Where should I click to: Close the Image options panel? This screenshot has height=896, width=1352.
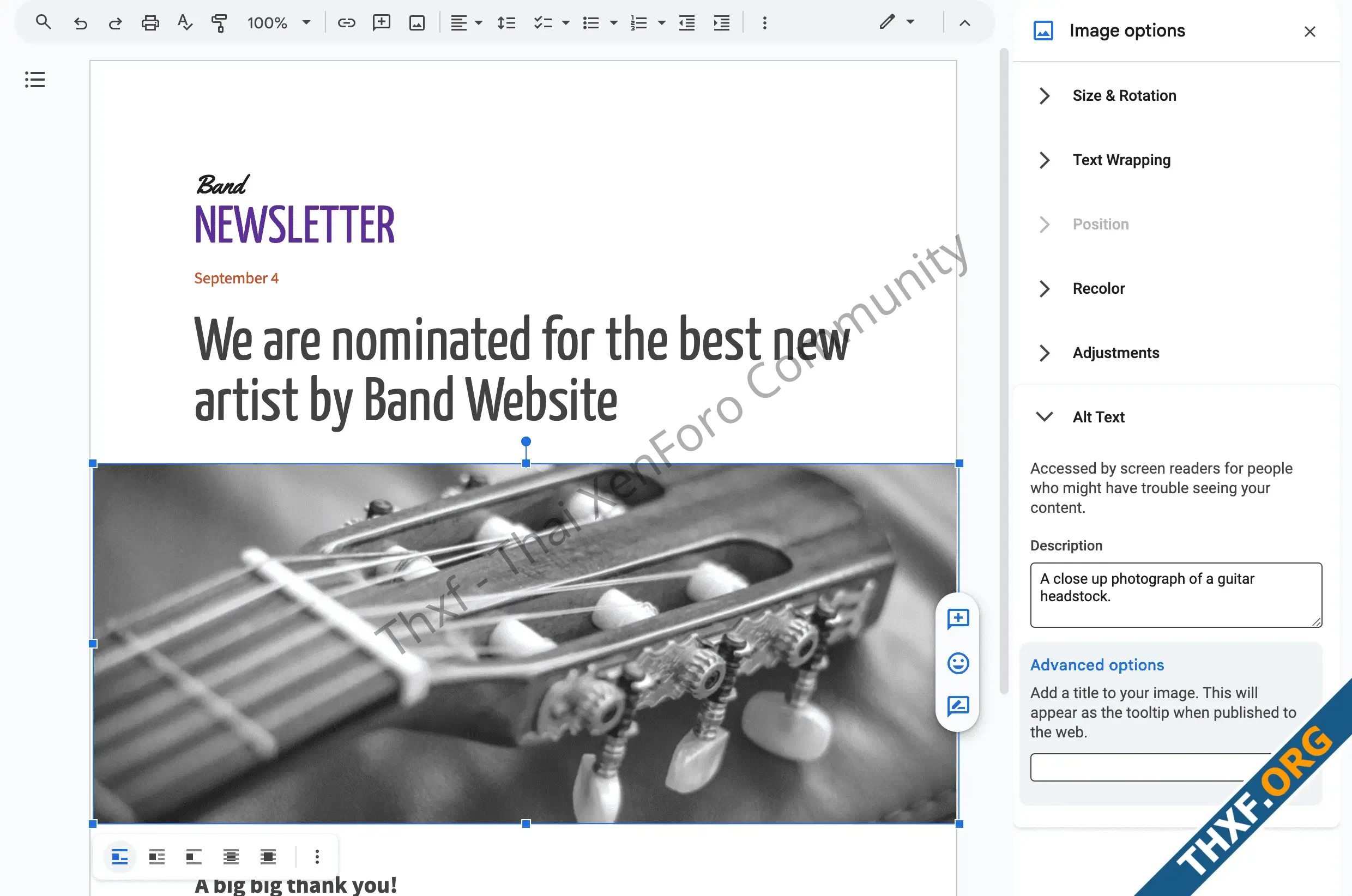coord(1309,32)
